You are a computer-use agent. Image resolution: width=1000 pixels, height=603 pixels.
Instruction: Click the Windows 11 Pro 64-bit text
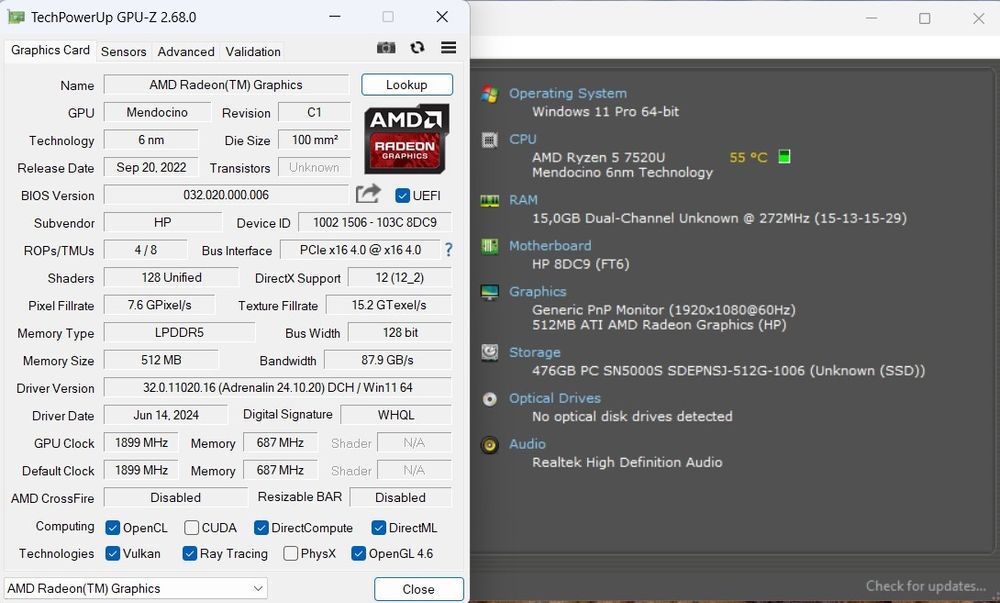605,112
